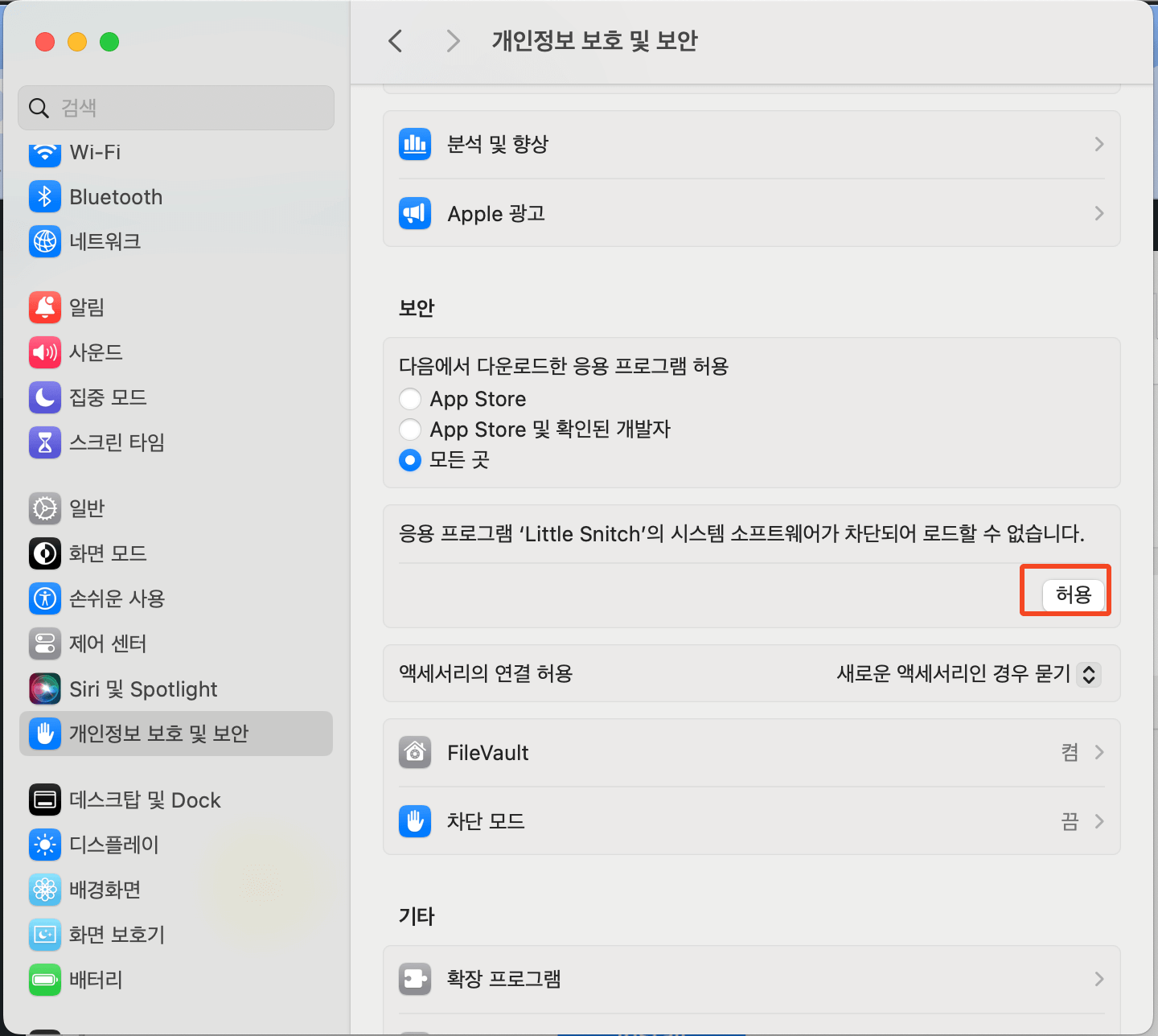Expand 분석 및 향상 row chevron
1158x1036 pixels.
click(1099, 145)
